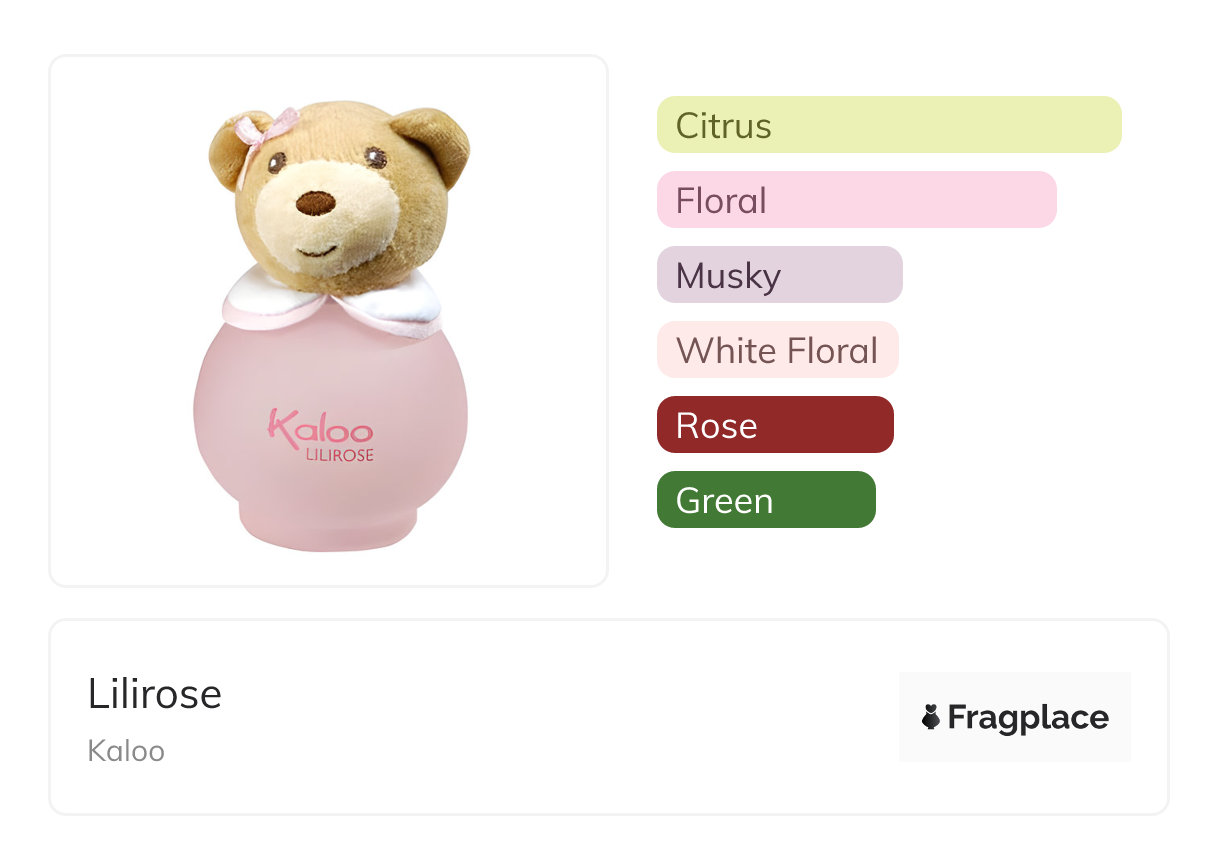Viewport: 1218px width, 864px height.
Task: Click the small Fragplace perfume icon
Action: click(x=931, y=717)
